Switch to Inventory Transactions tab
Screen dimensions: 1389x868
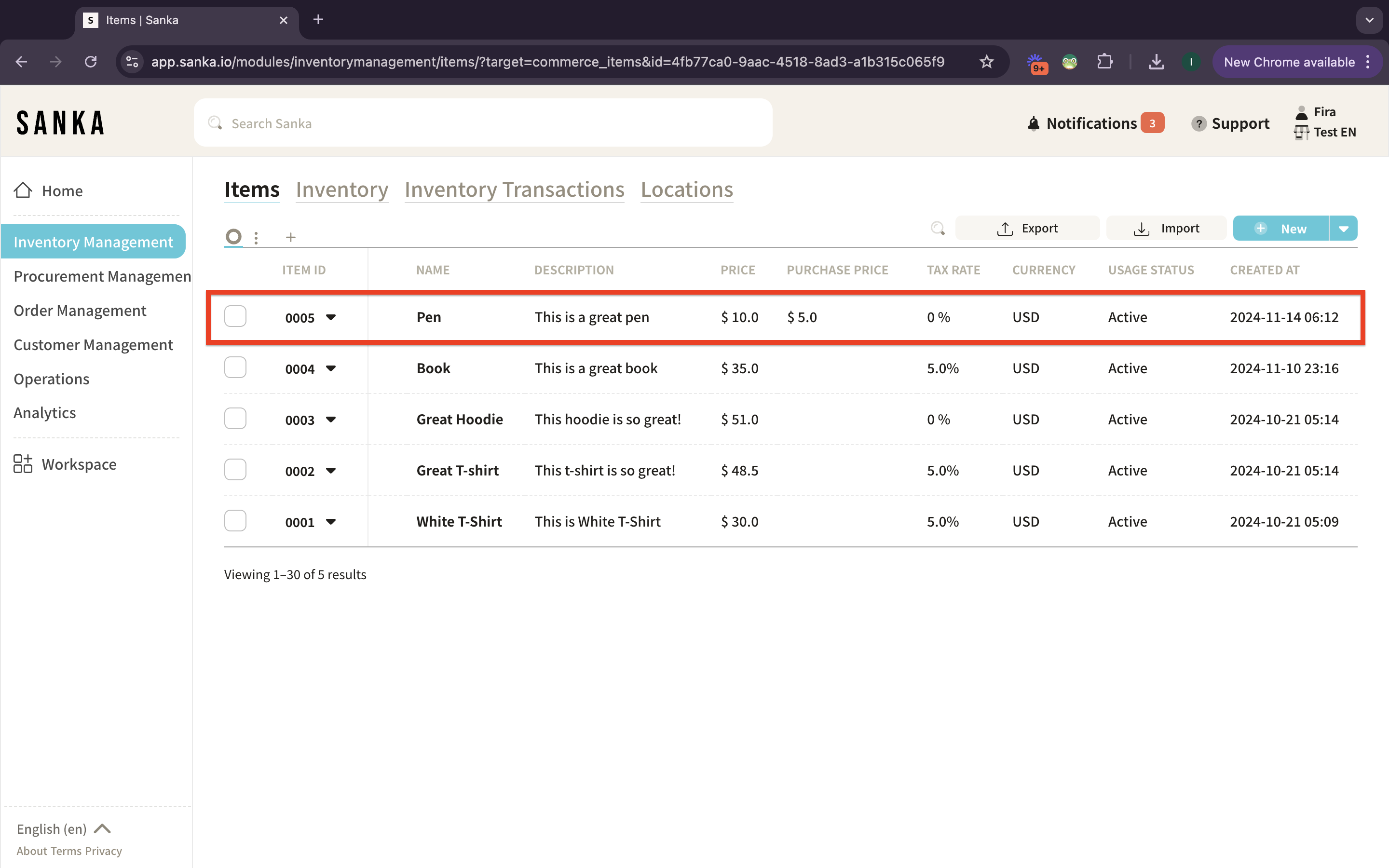coord(514,190)
